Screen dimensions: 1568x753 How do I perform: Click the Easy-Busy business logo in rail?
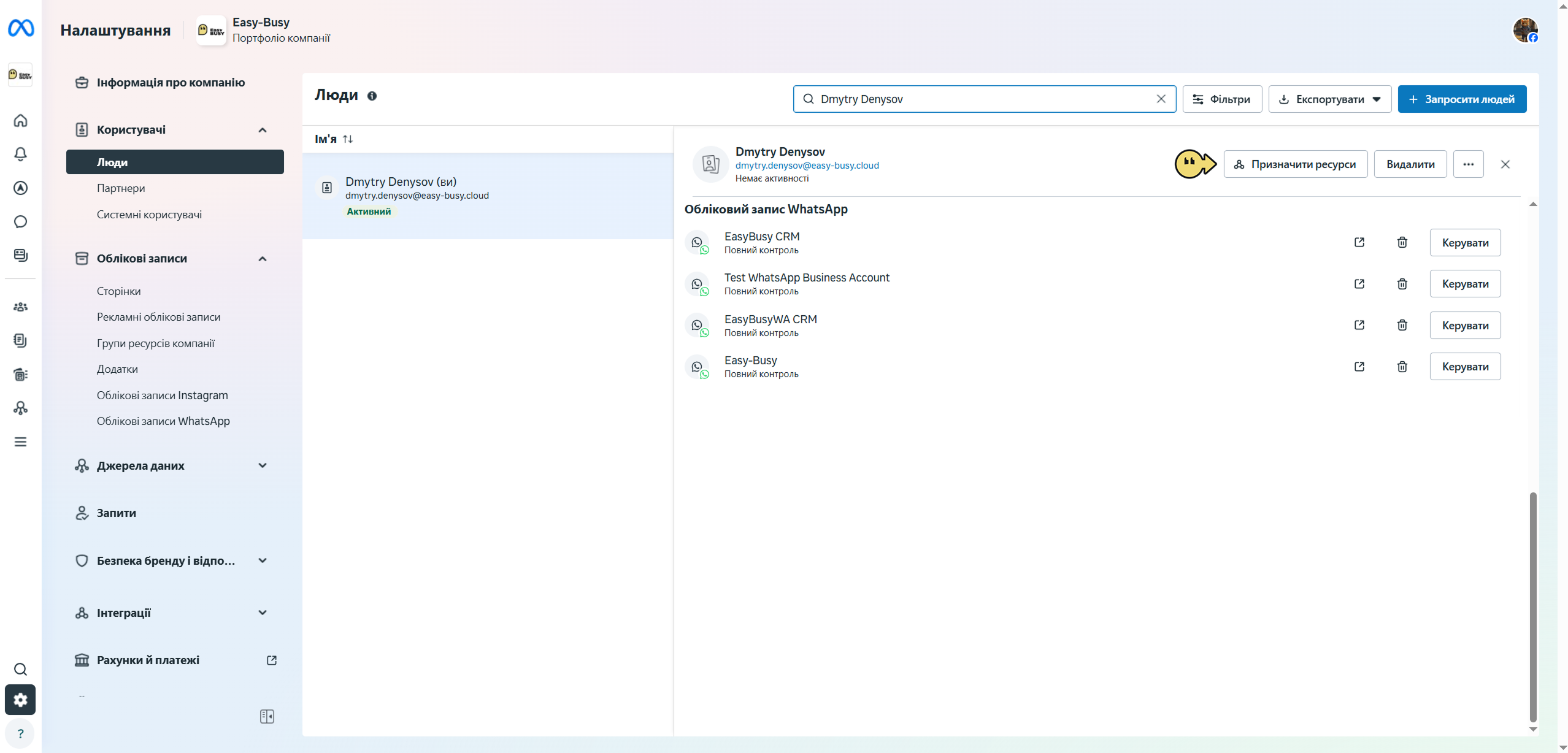tap(20, 75)
